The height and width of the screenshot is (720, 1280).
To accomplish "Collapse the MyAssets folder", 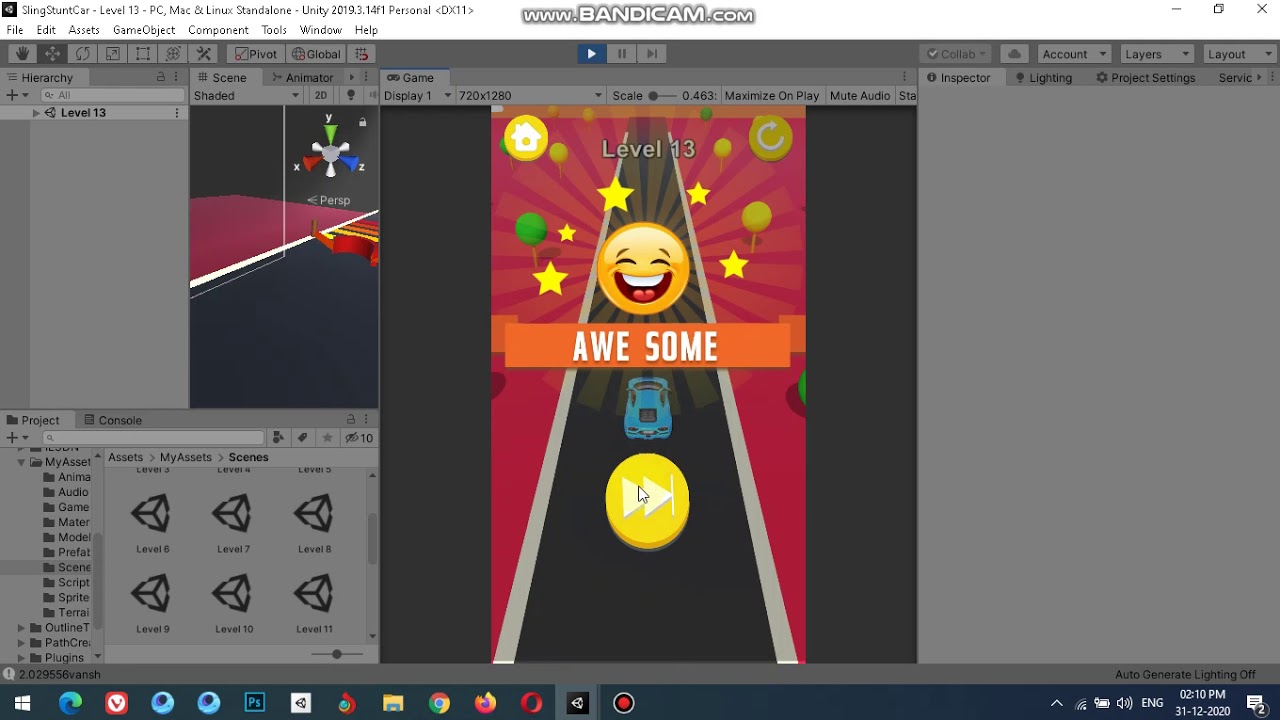I will 21,462.
